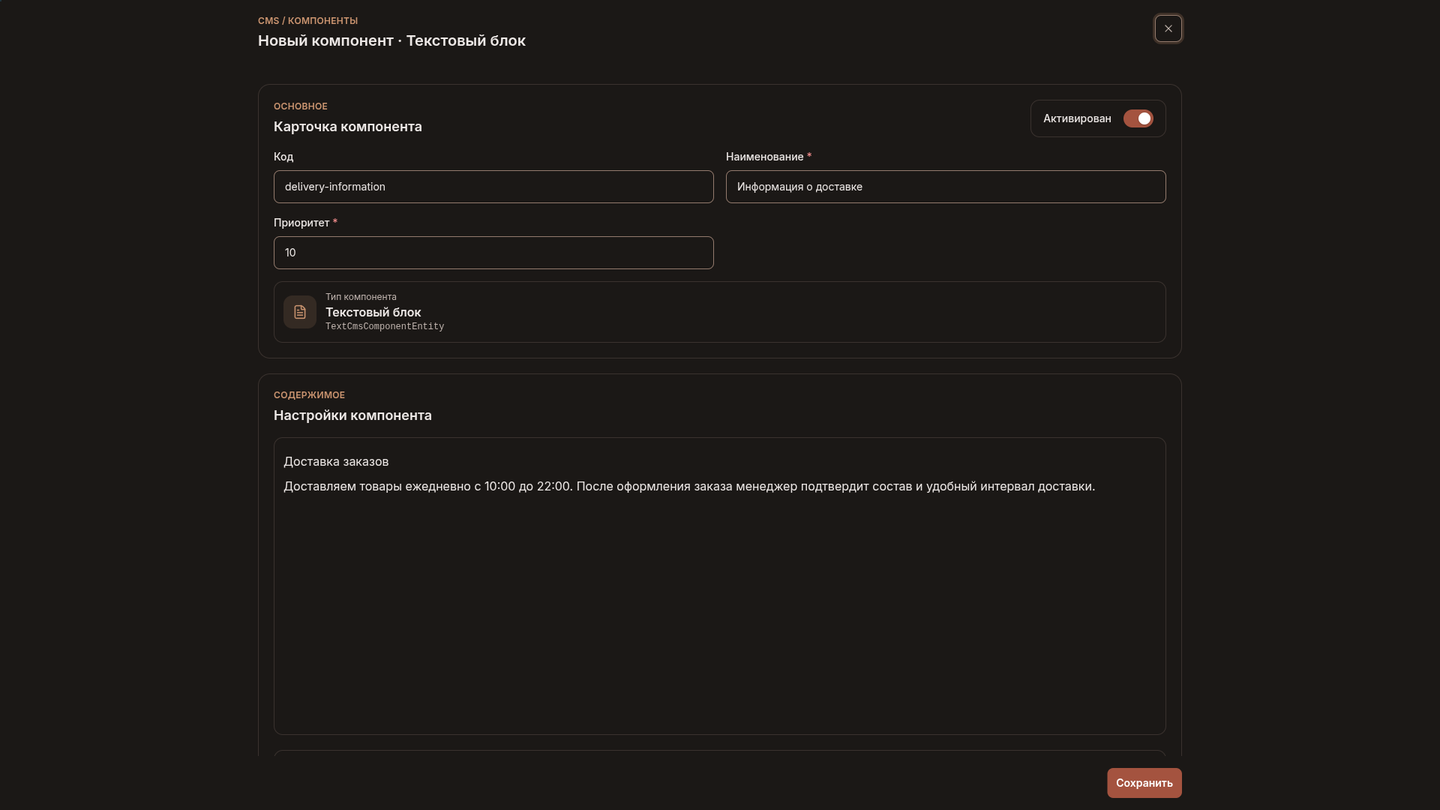1440x810 pixels.
Task: Click the Наименование field label
Action: (x=765, y=156)
